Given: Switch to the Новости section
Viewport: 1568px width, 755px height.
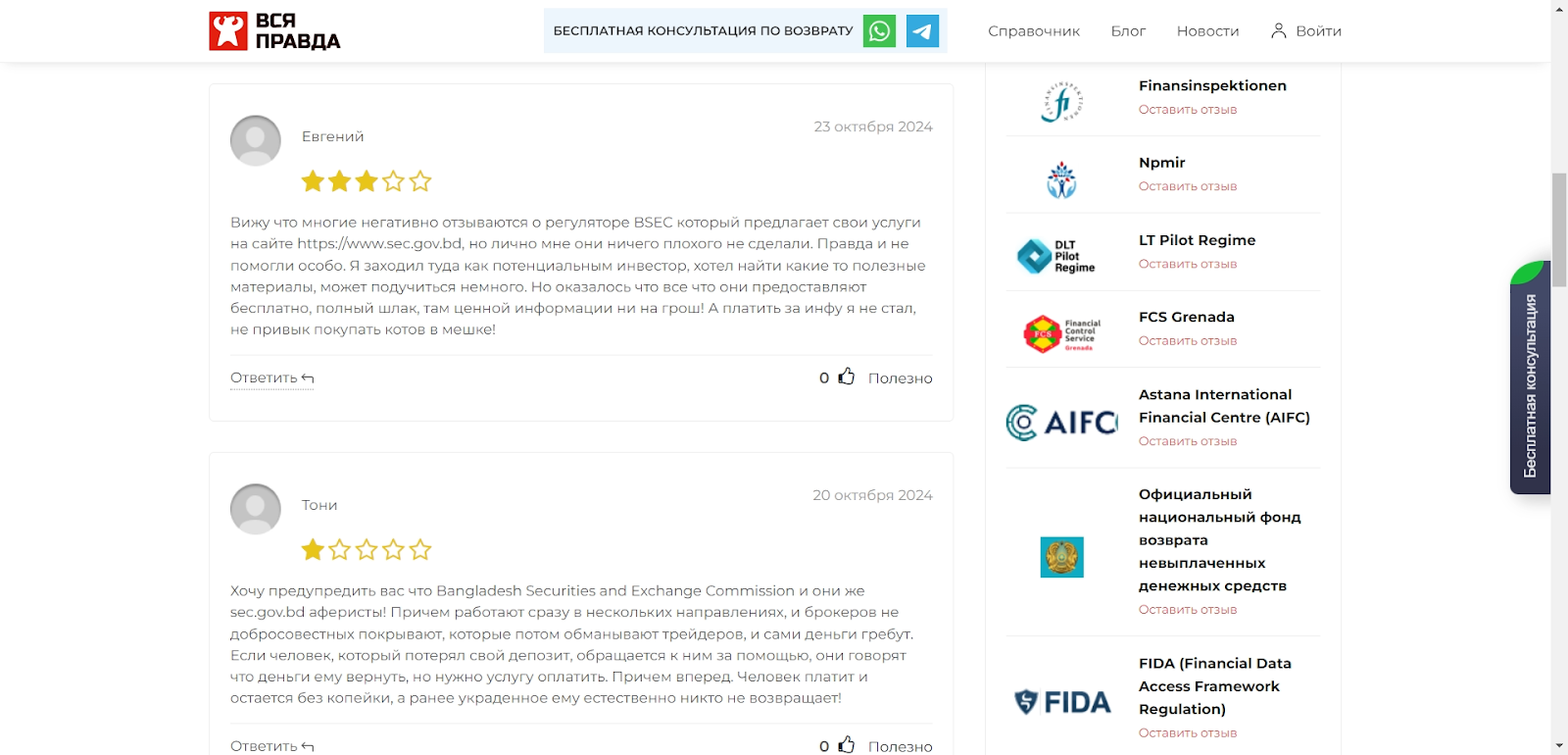Looking at the screenshot, I should [1207, 30].
